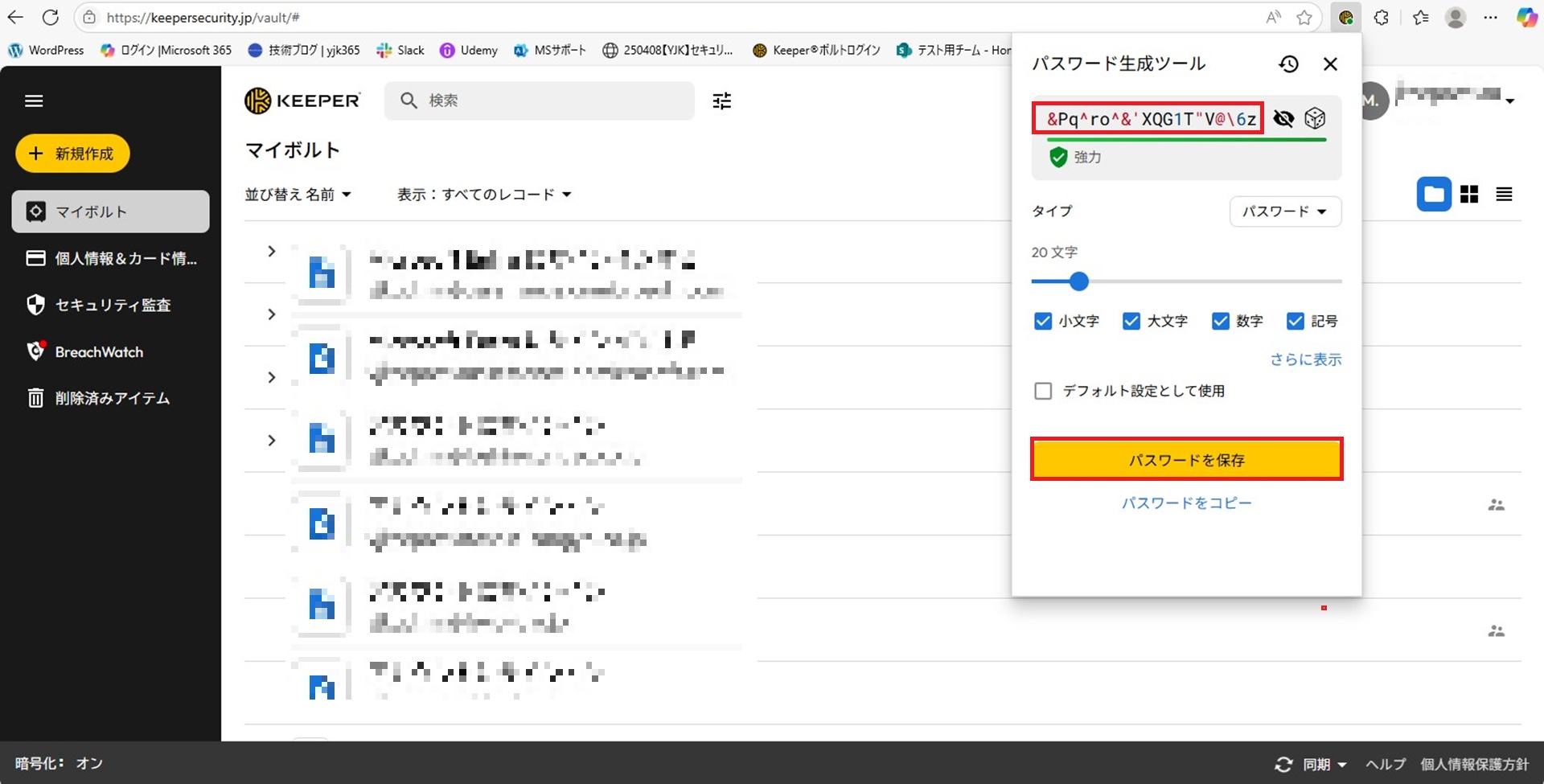Open the hamburger menu in sidebar
1544x784 pixels.
click(x=34, y=101)
